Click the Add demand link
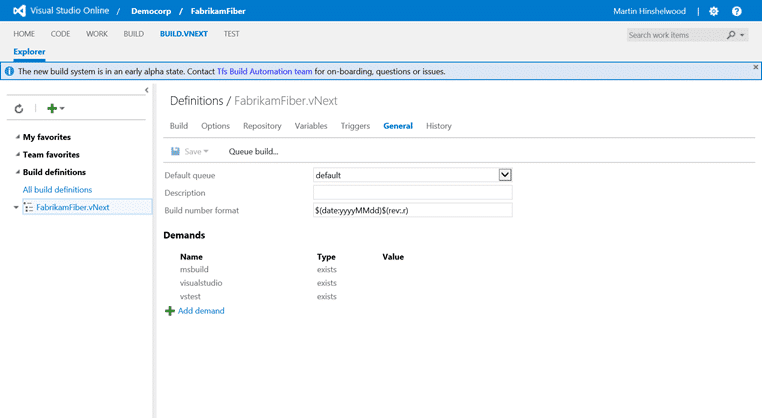 [201, 311]
